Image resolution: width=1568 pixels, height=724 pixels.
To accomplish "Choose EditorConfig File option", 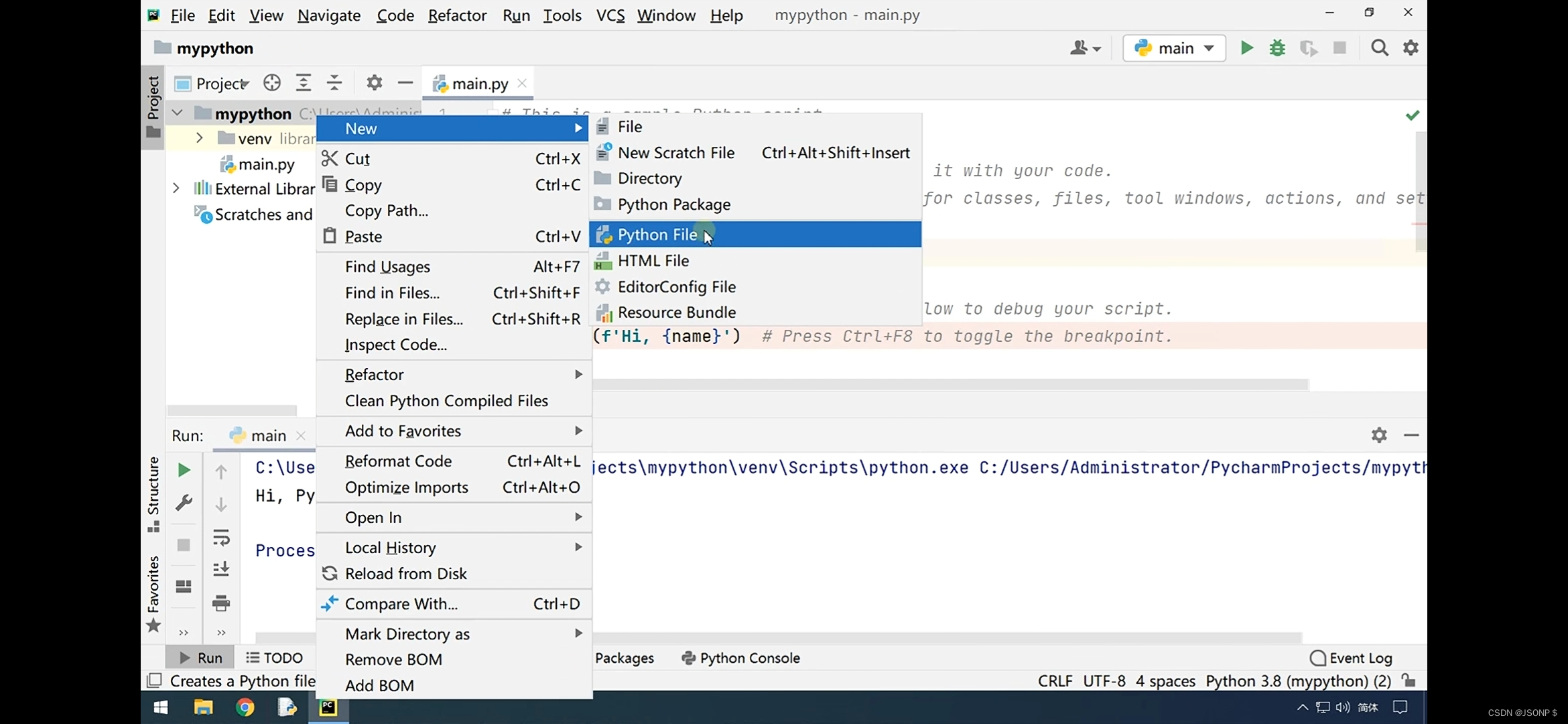I will (x=755, y=287).
